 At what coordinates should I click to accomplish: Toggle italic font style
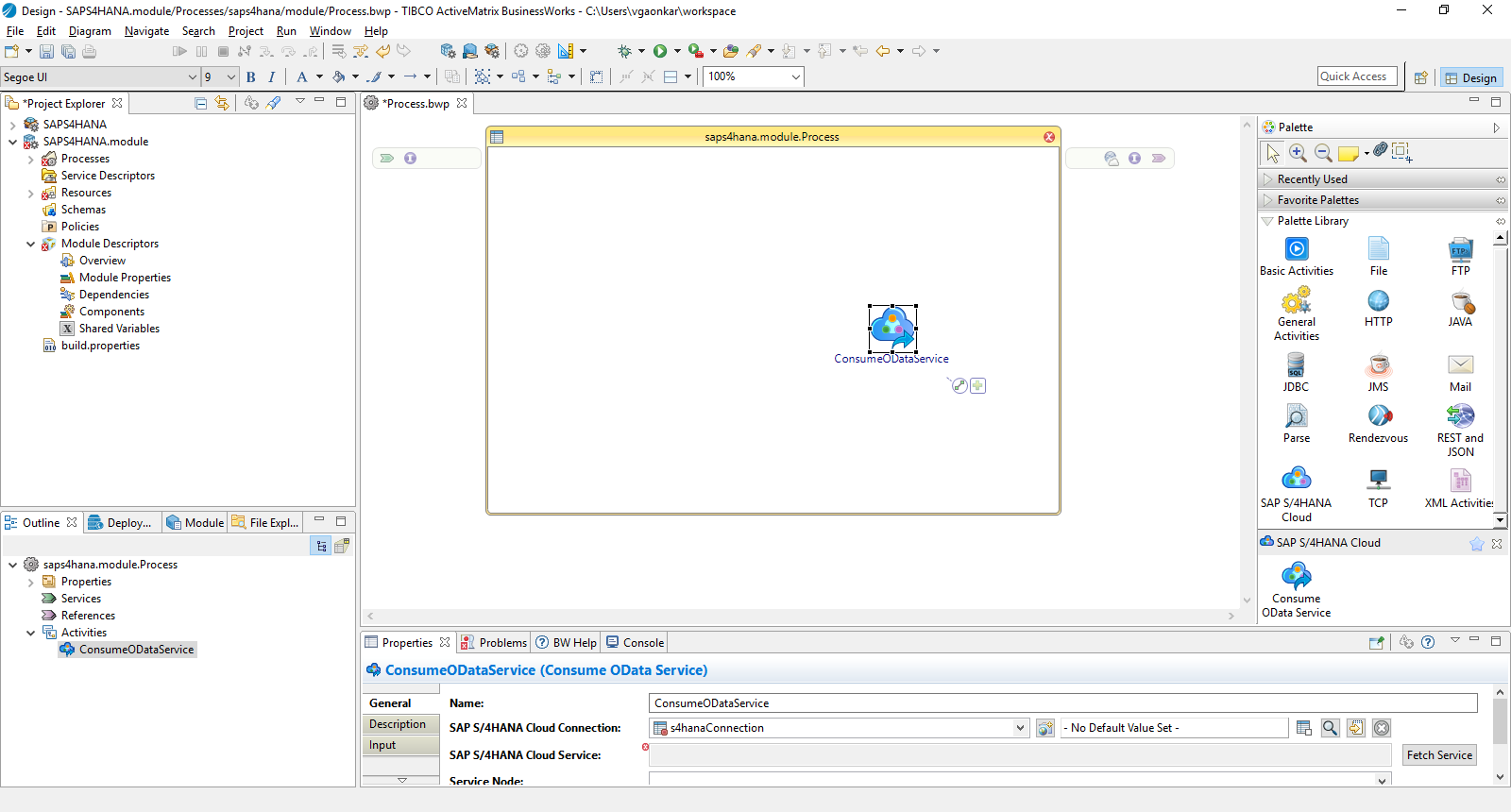click(x=272, y=77)
